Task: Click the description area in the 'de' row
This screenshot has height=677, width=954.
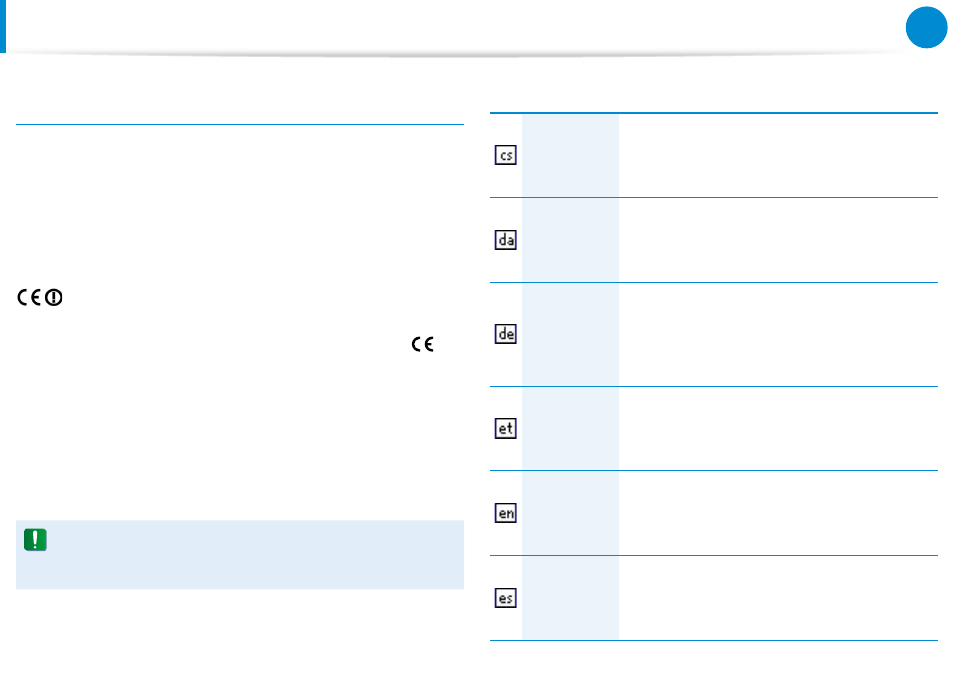Action: [x=778, y=335]
